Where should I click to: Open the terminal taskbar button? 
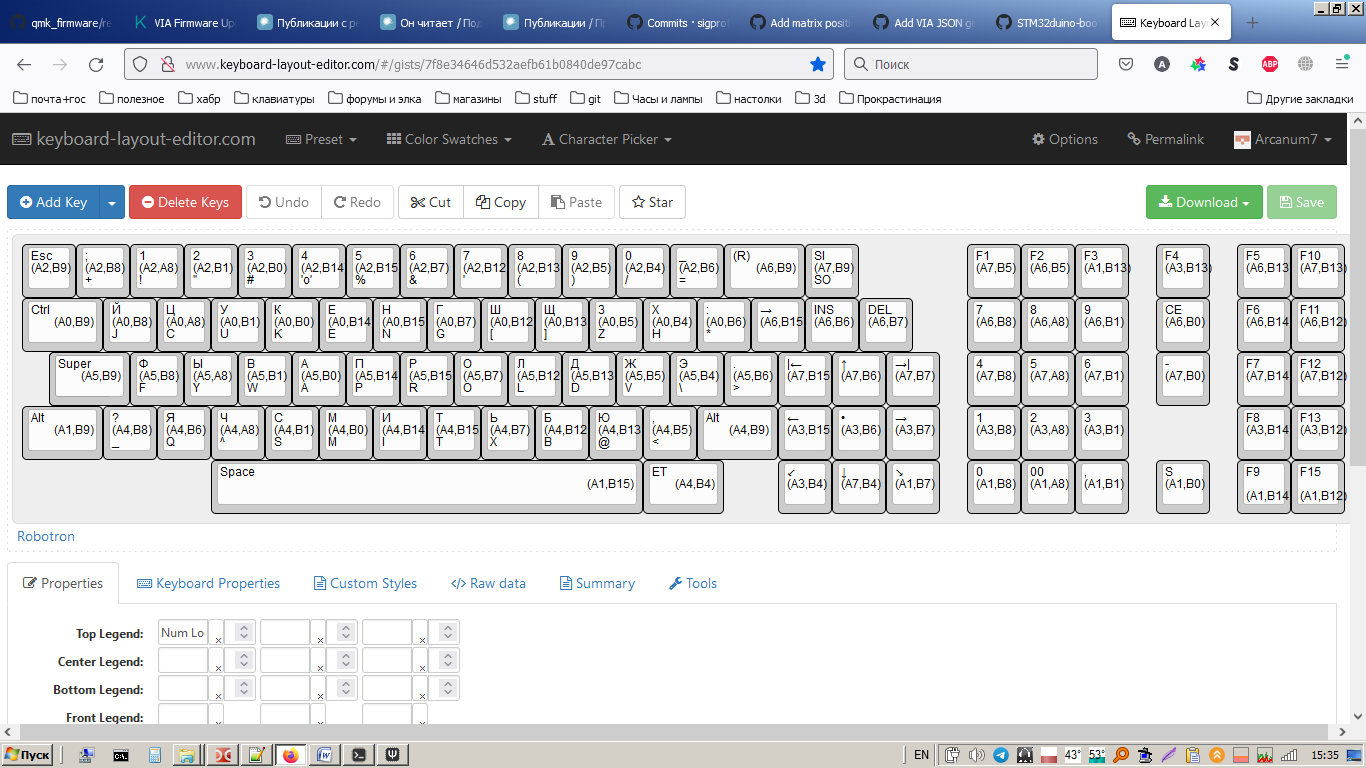pyautogui.click(x=358, y=755)
